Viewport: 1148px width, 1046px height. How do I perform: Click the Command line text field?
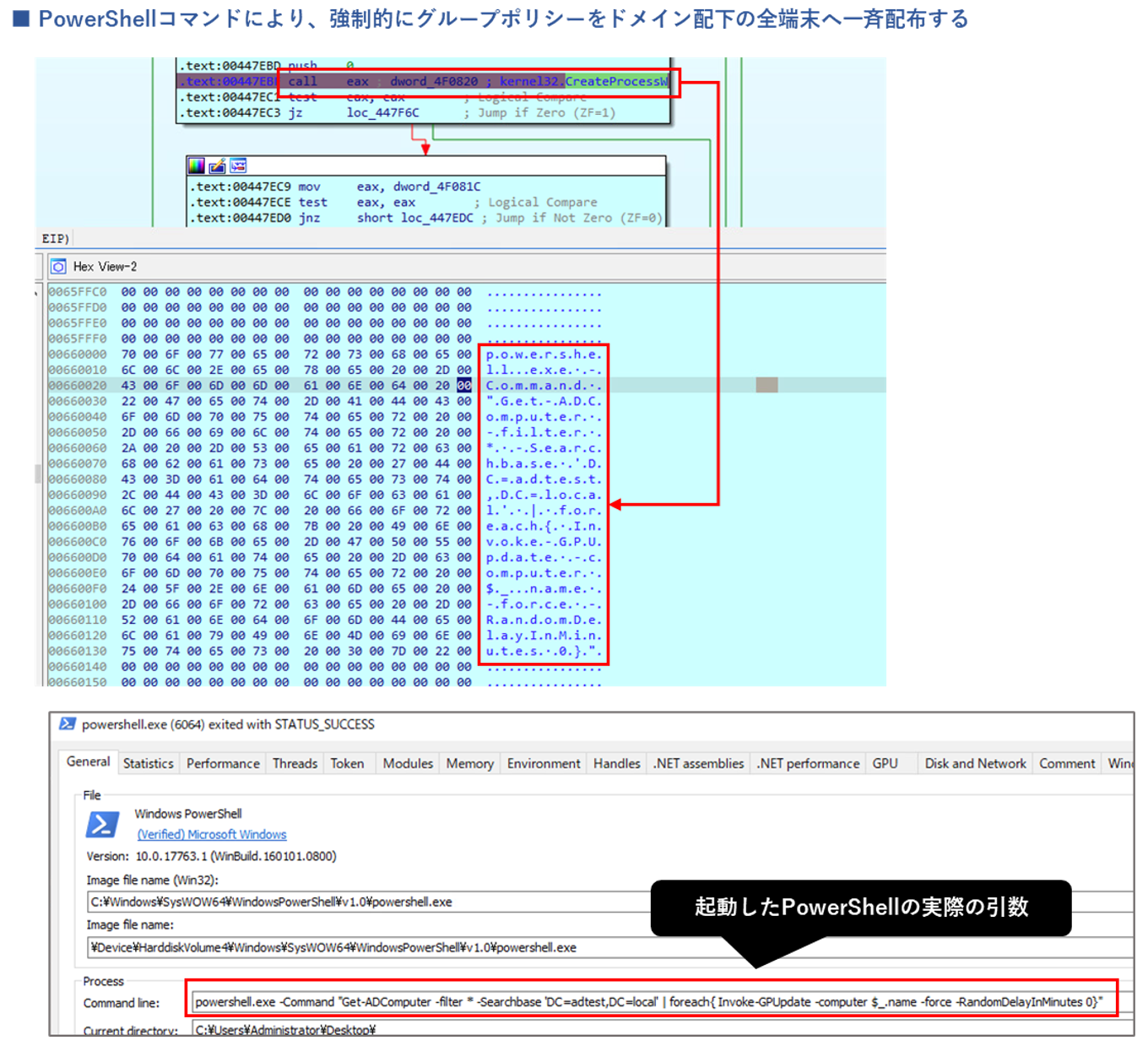pyautogui.click(x=648, y=1002)
